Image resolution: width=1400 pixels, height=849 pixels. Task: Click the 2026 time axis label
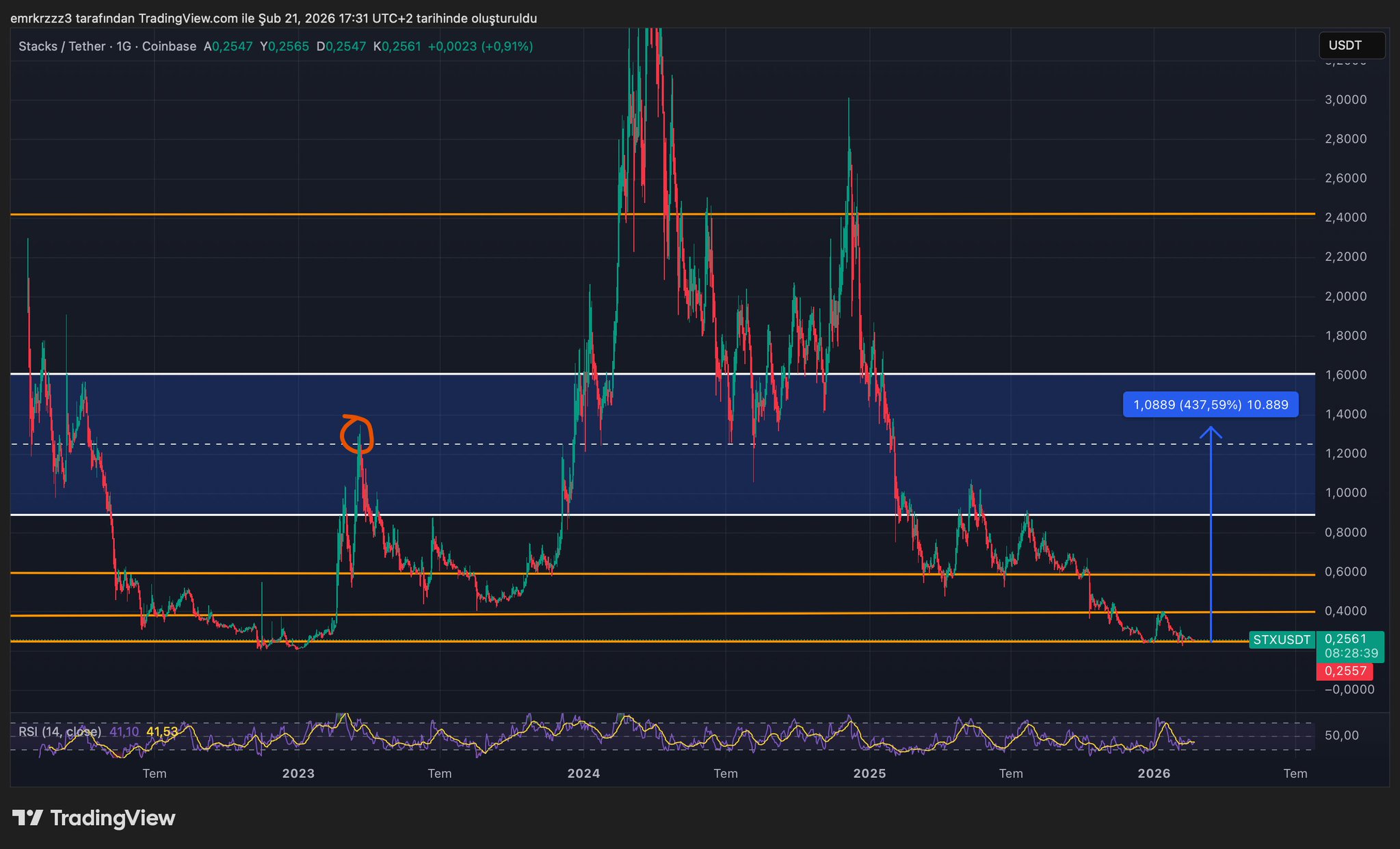(1154, 774)
